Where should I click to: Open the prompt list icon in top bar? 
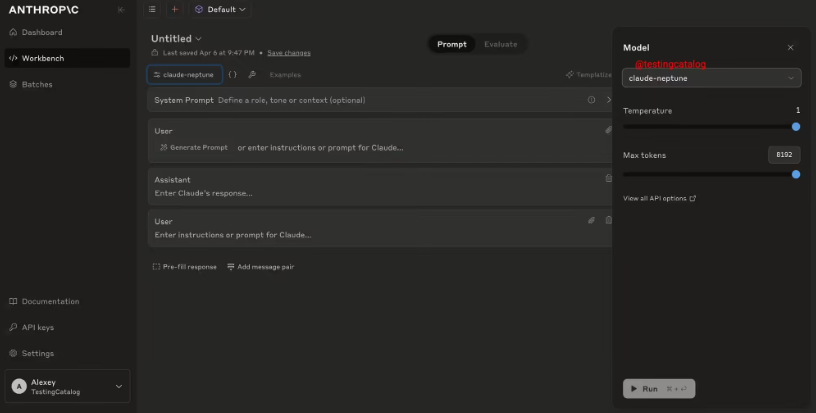(x=152, y=9)
